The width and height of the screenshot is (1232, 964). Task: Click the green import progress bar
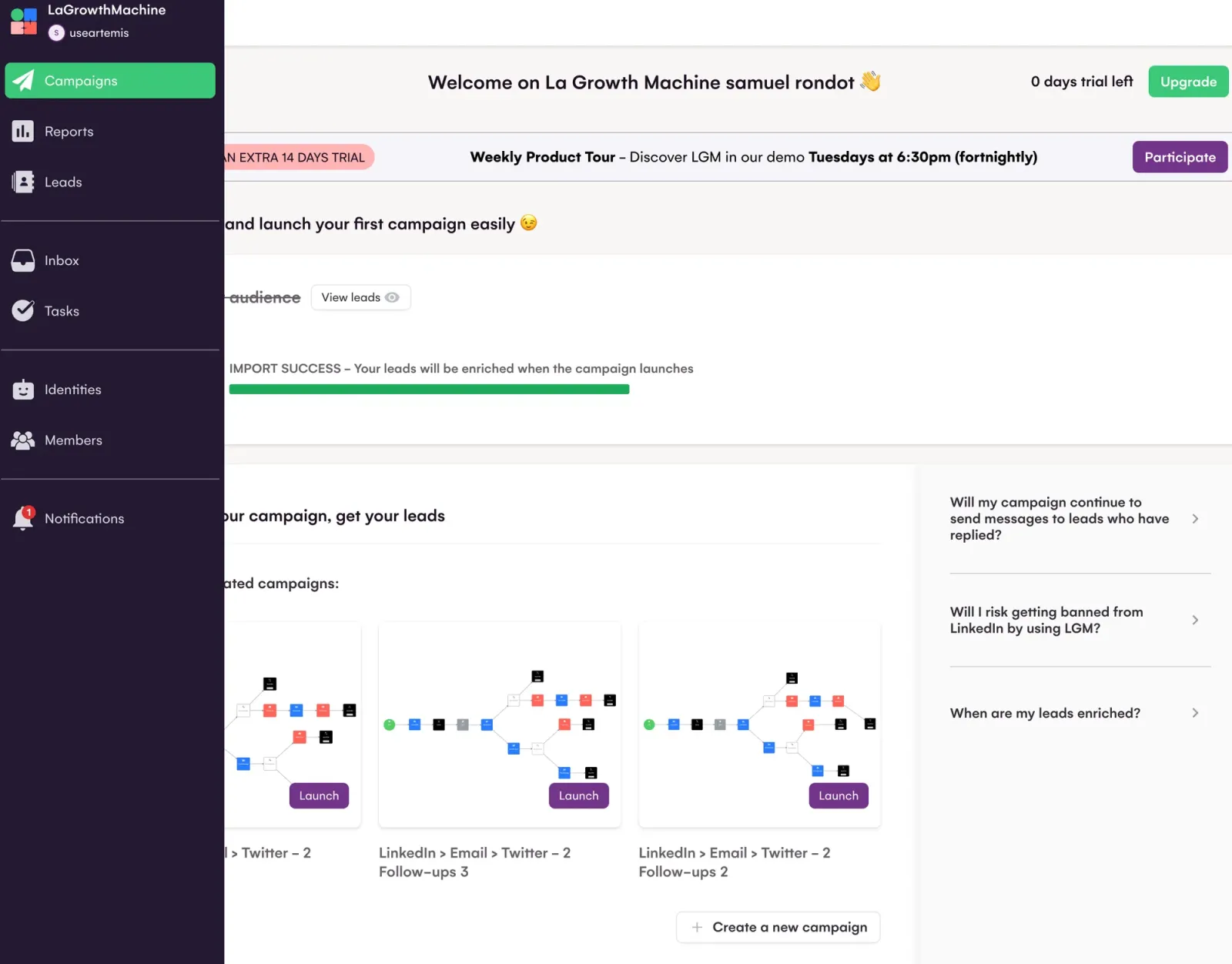tap(429, 390)
